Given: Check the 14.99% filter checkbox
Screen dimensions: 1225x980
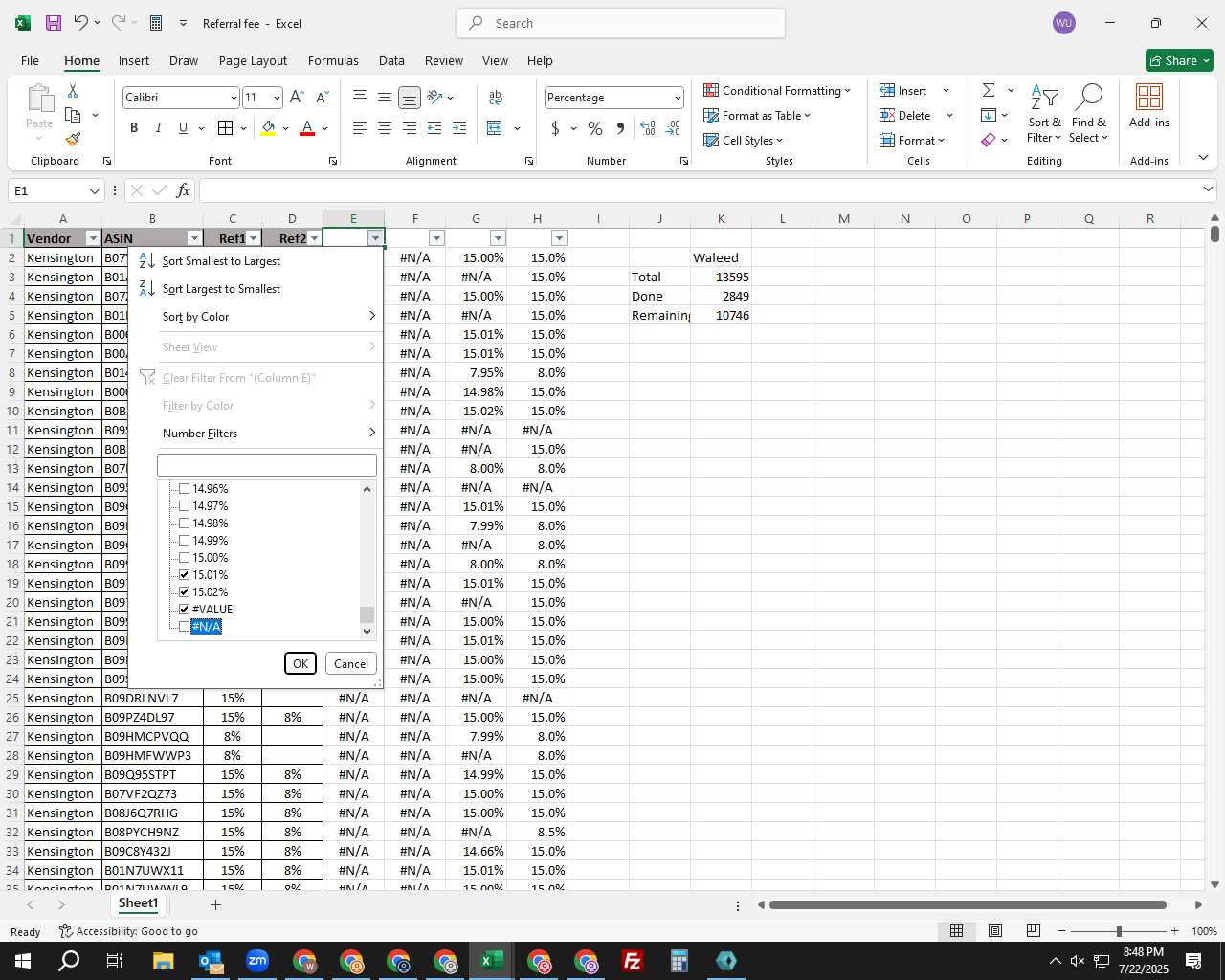Looking at the screenshot, I should pos(185,541).
